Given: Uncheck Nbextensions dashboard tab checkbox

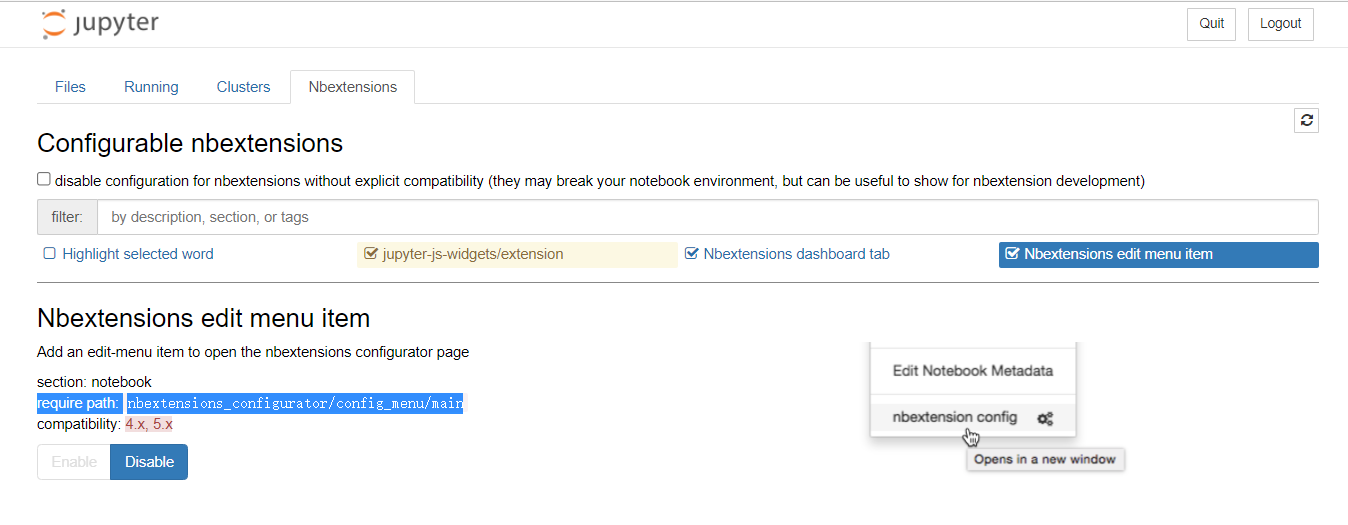Looking at the screenshot, I should 692,254.
